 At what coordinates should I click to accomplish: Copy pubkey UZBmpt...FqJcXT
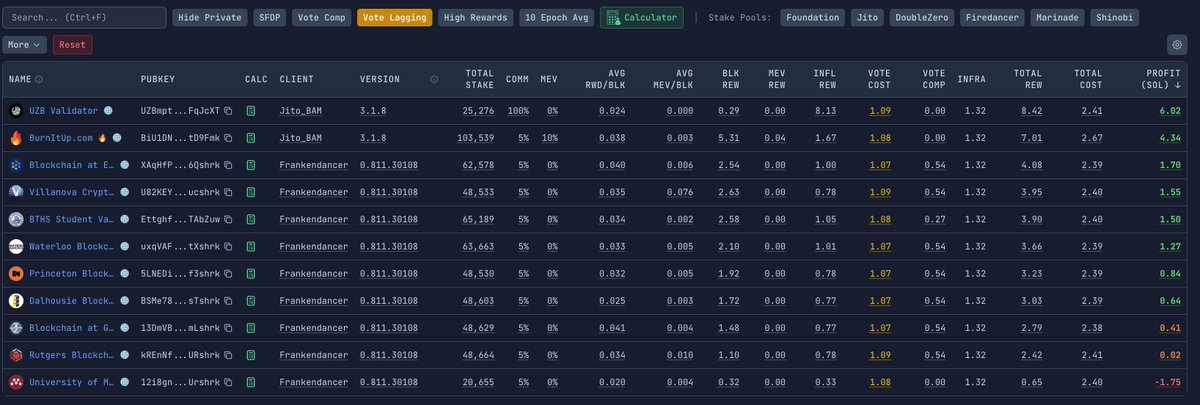228,110
